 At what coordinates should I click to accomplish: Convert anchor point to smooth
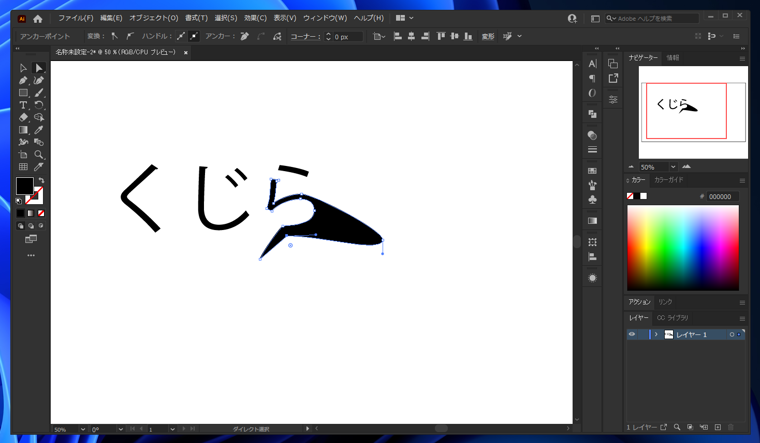click(129, 36)
